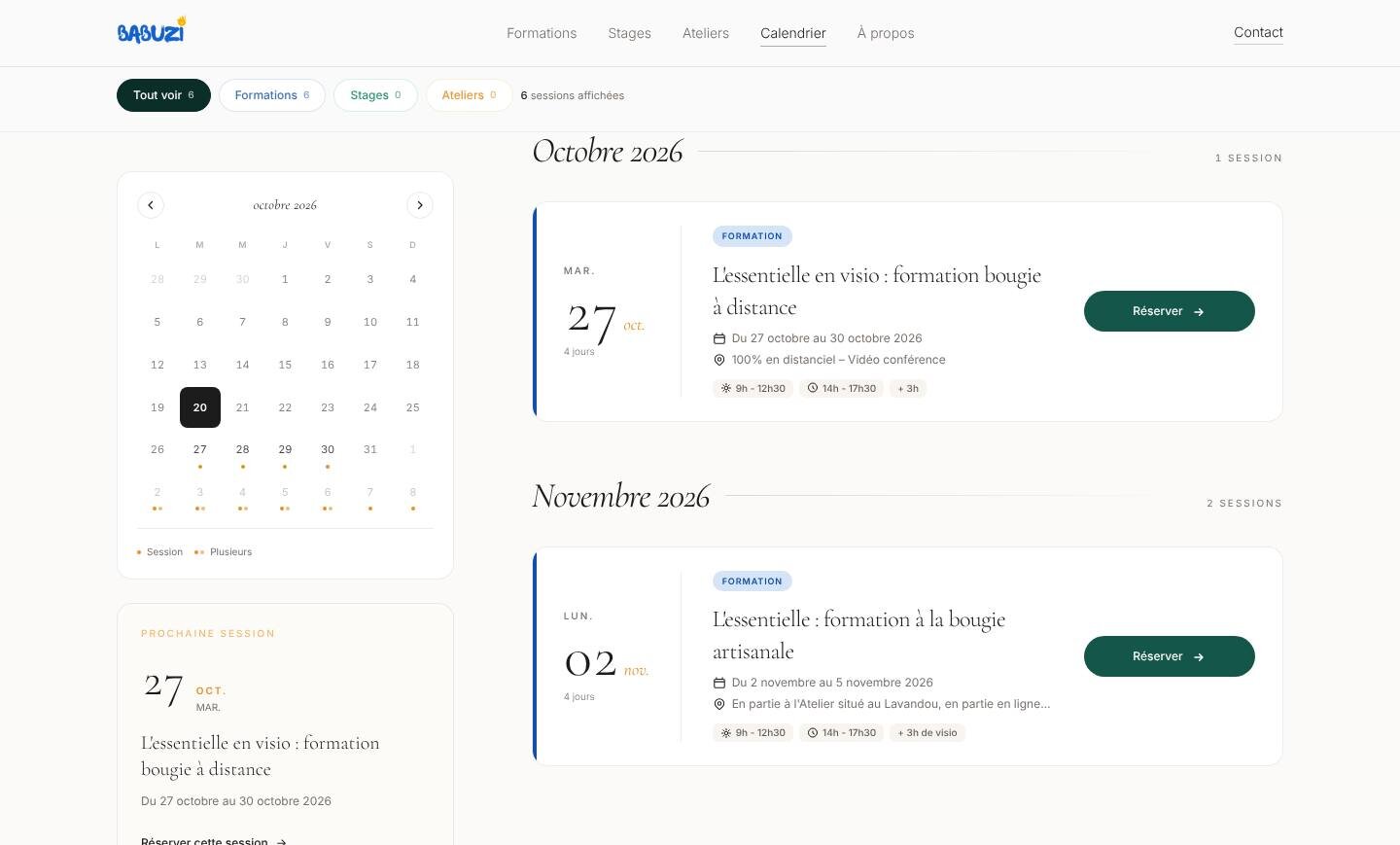1400x845 pixels.
Task: Click the FORMATION badge in November card
Action: (x=752, y=581)
